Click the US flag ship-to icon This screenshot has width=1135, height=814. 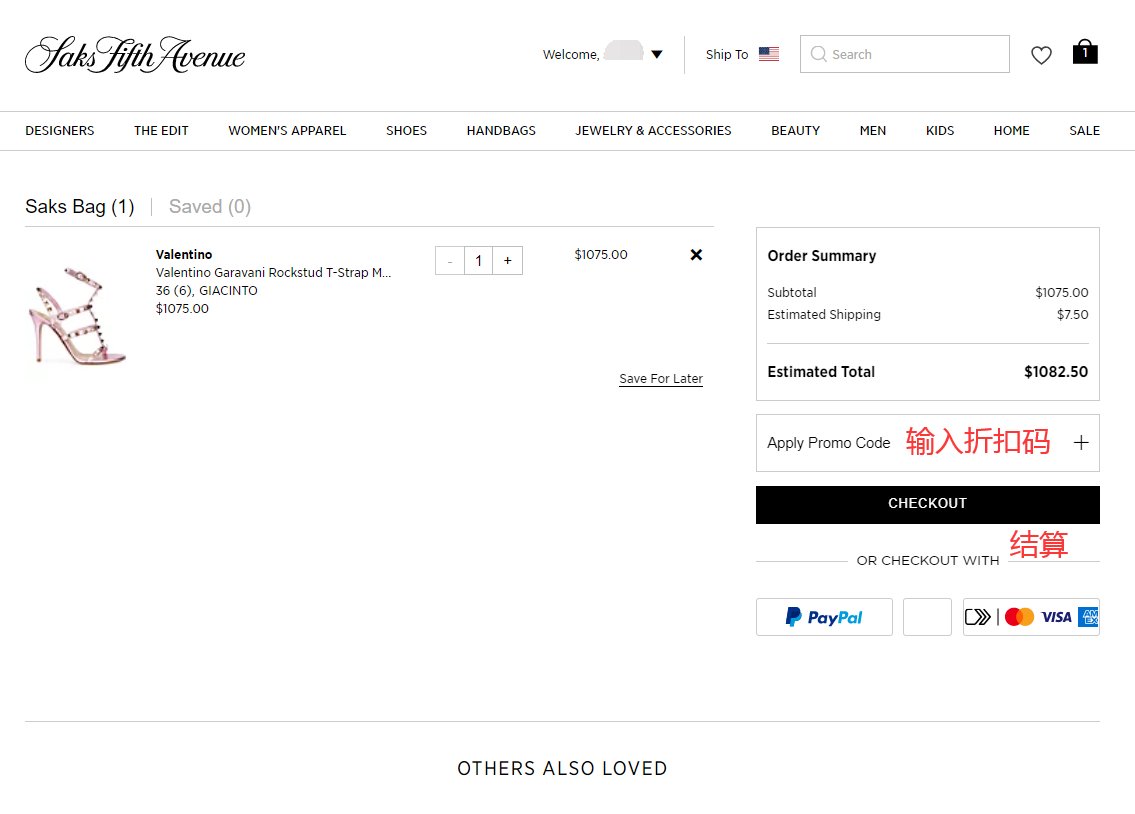pos(769,54)
